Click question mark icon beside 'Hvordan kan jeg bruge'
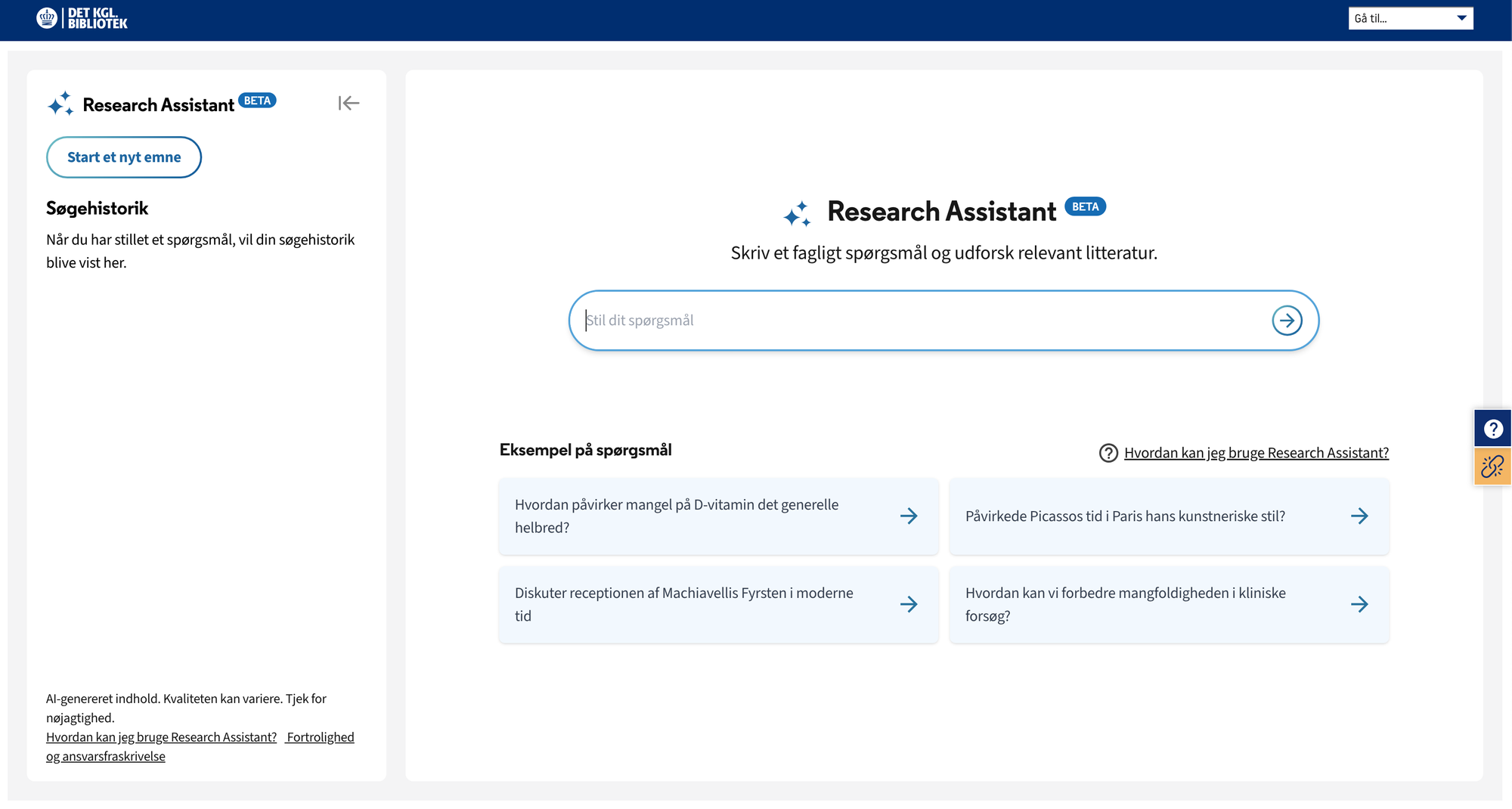The width and height of the screenshot is (1512, 809). point(1108,453)
